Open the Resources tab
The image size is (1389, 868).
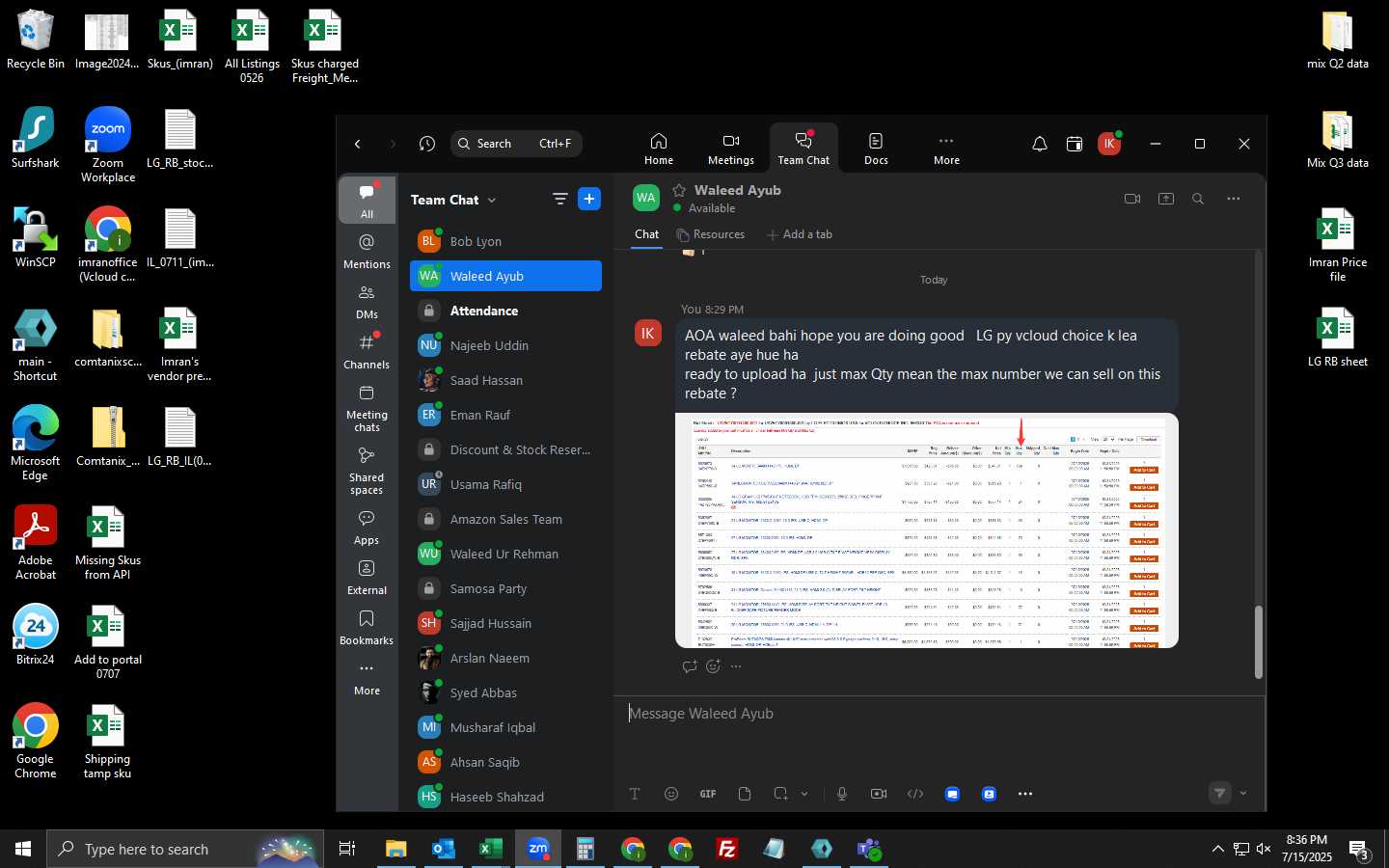711,234
